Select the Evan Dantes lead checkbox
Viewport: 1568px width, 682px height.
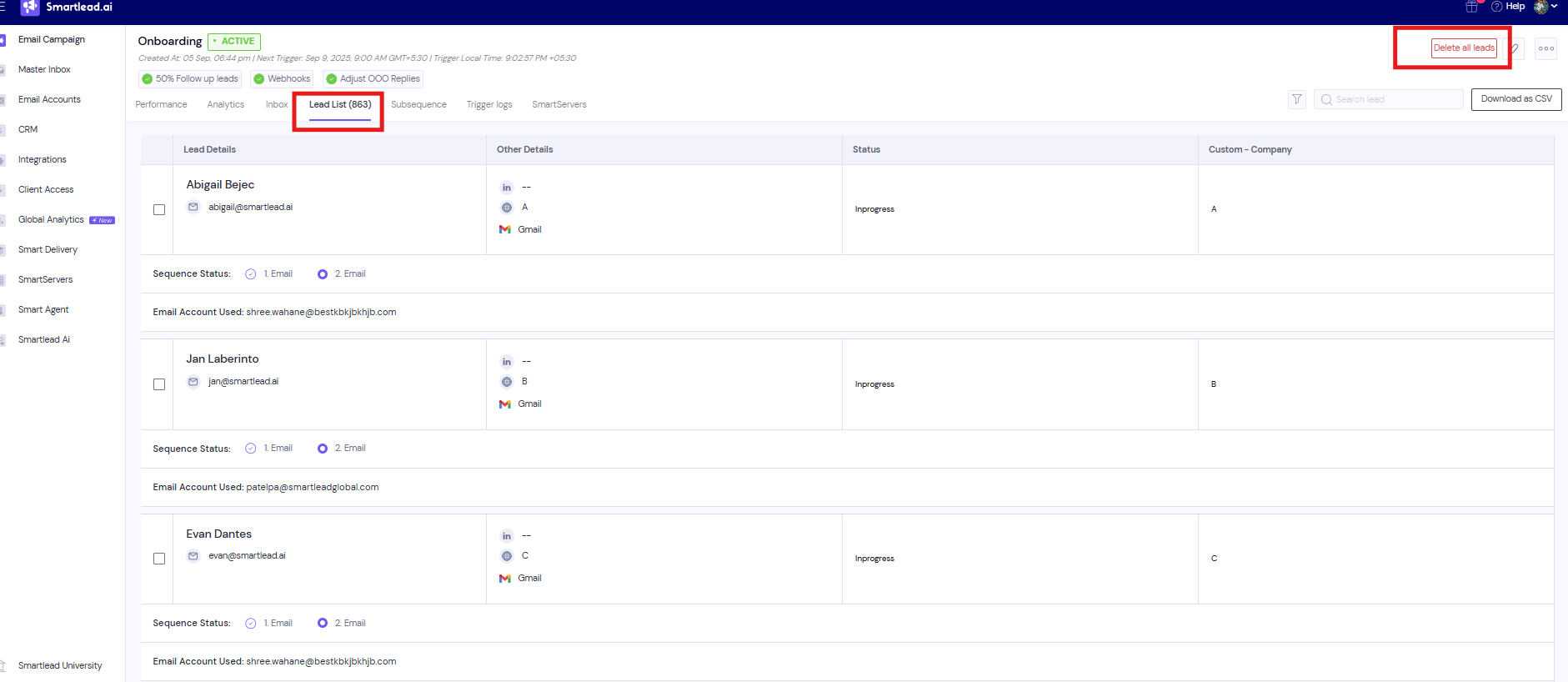(159, 559)
